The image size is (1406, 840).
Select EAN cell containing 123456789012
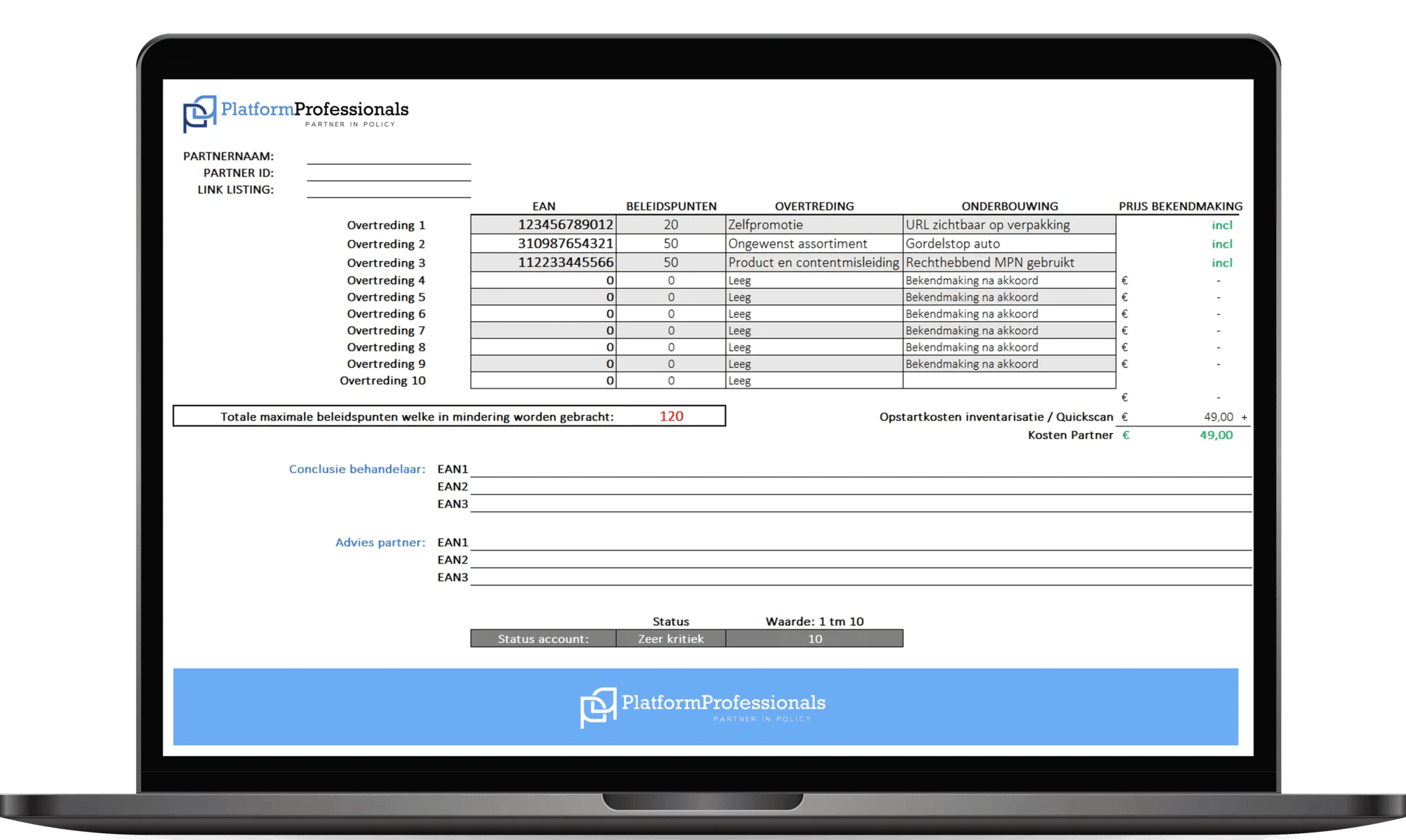pos(543,224)
